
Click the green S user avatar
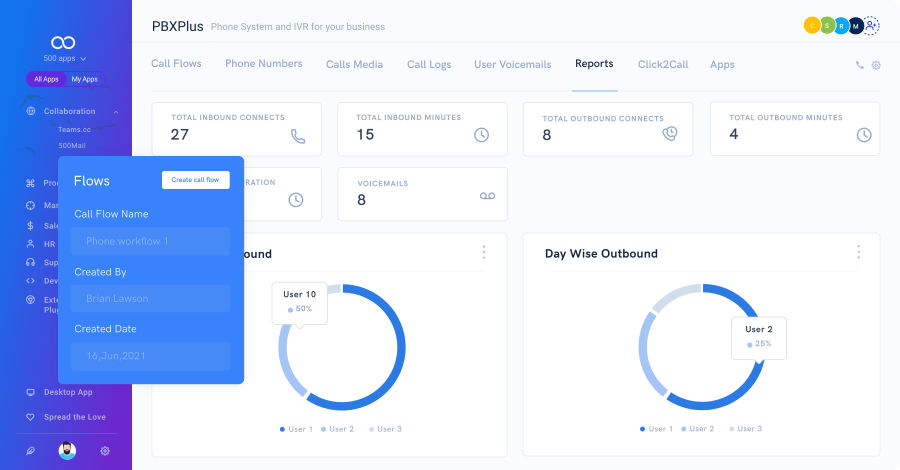point(827,25)
